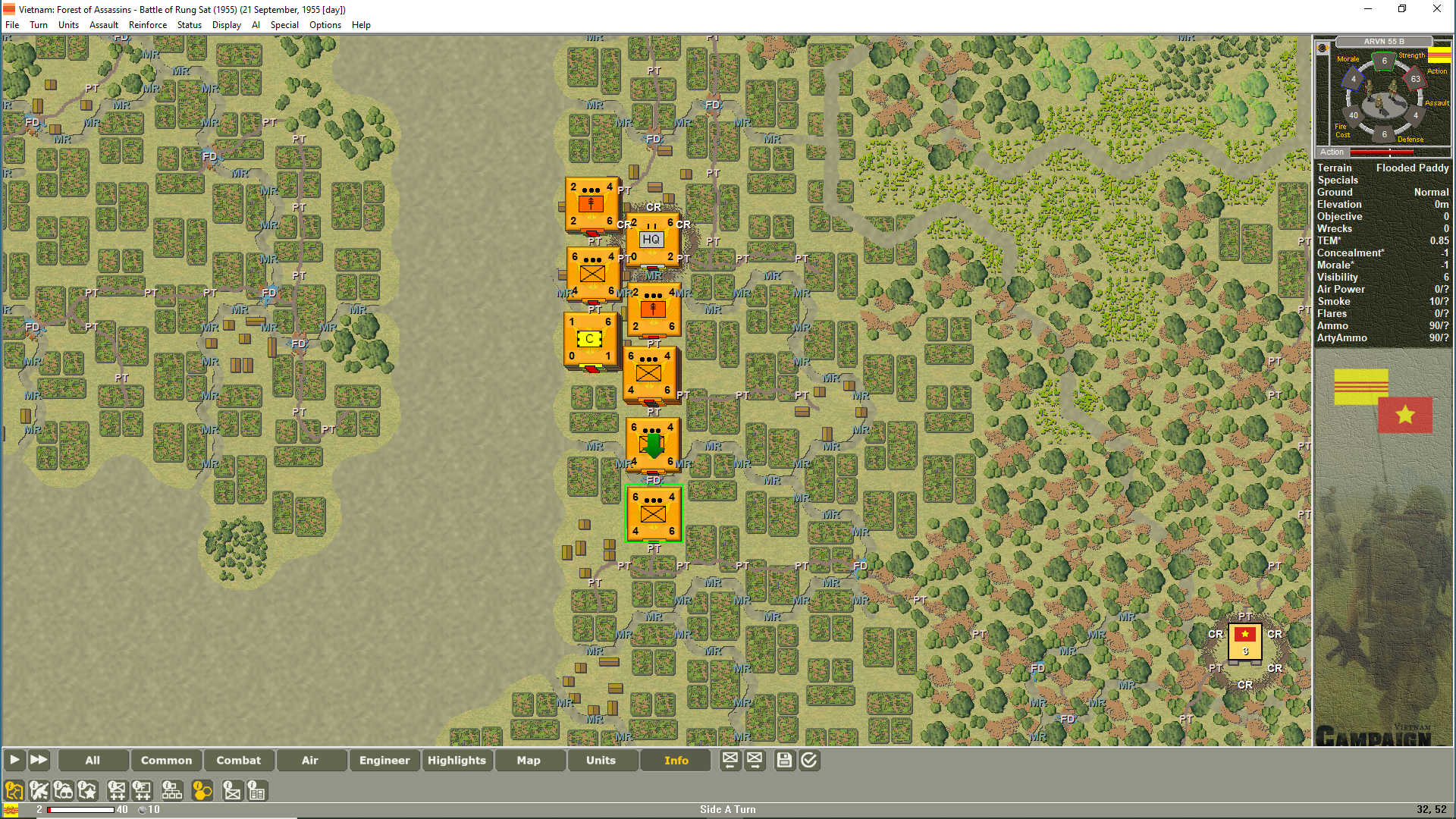The image size is (1456, 819).
Task: Switch to the All toolbar tab
Action: (x=93, y=760)
